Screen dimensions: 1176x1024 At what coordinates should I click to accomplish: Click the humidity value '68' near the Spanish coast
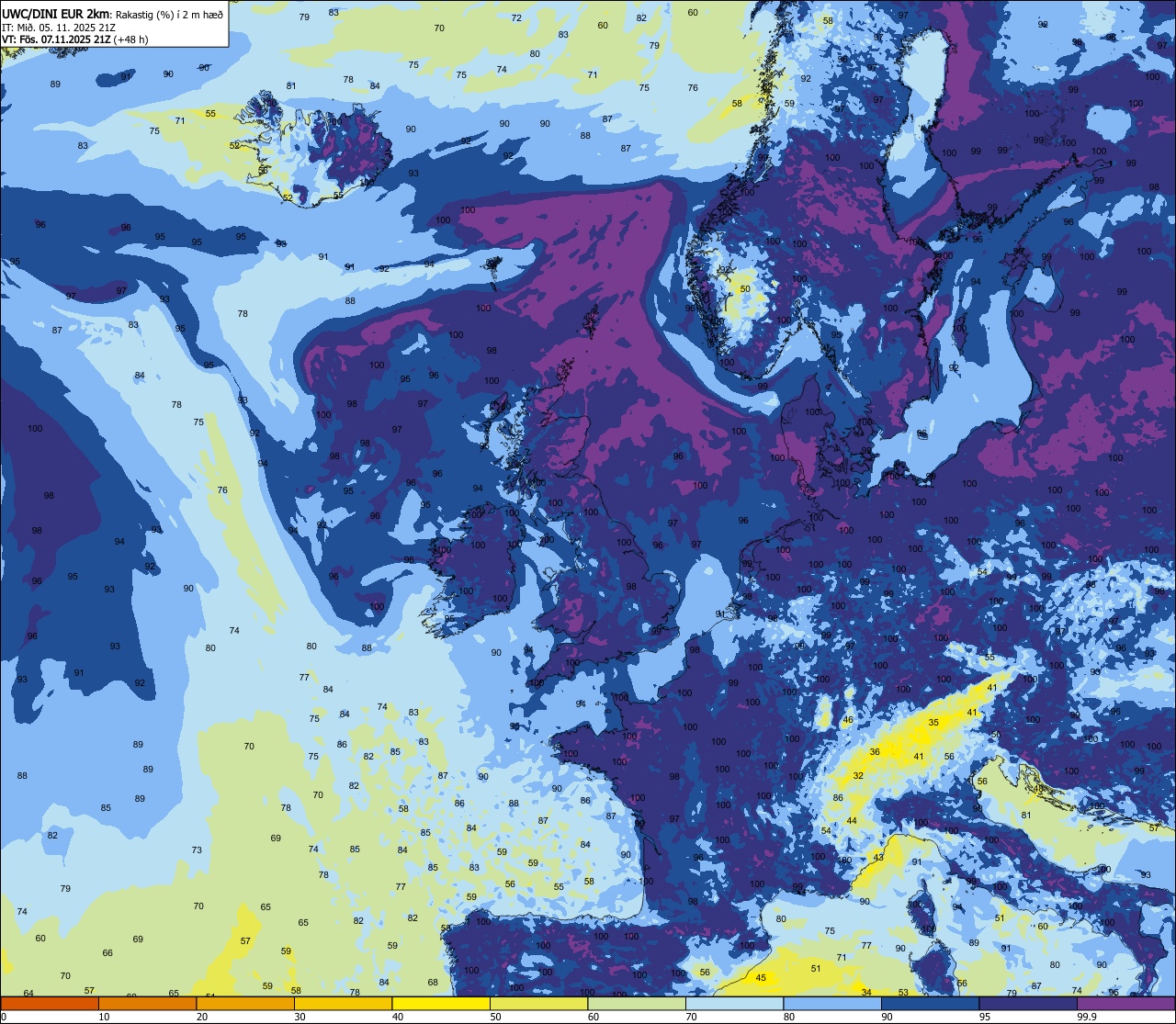[433, 983]
